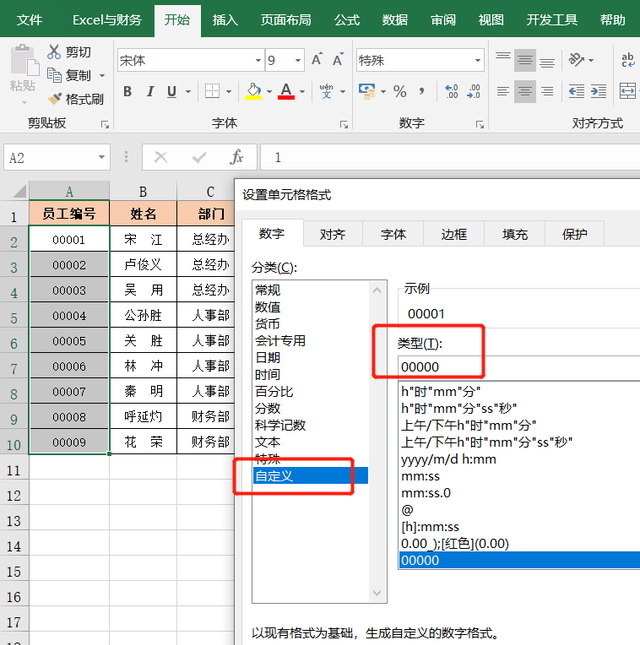Switch to the 插入 ribbon tab
The image size is (640, 645).
[x=225, y=20]
